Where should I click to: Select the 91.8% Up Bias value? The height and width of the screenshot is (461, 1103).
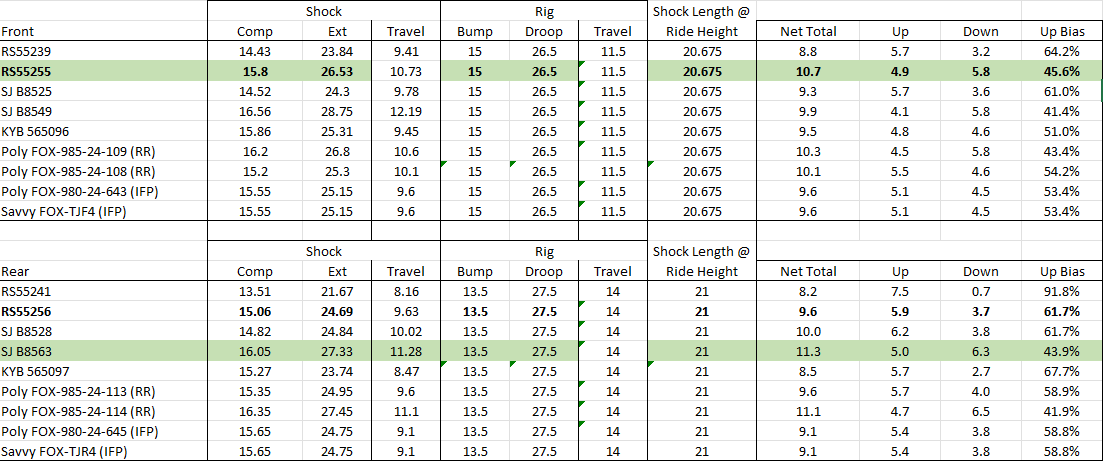(1060, 291)
